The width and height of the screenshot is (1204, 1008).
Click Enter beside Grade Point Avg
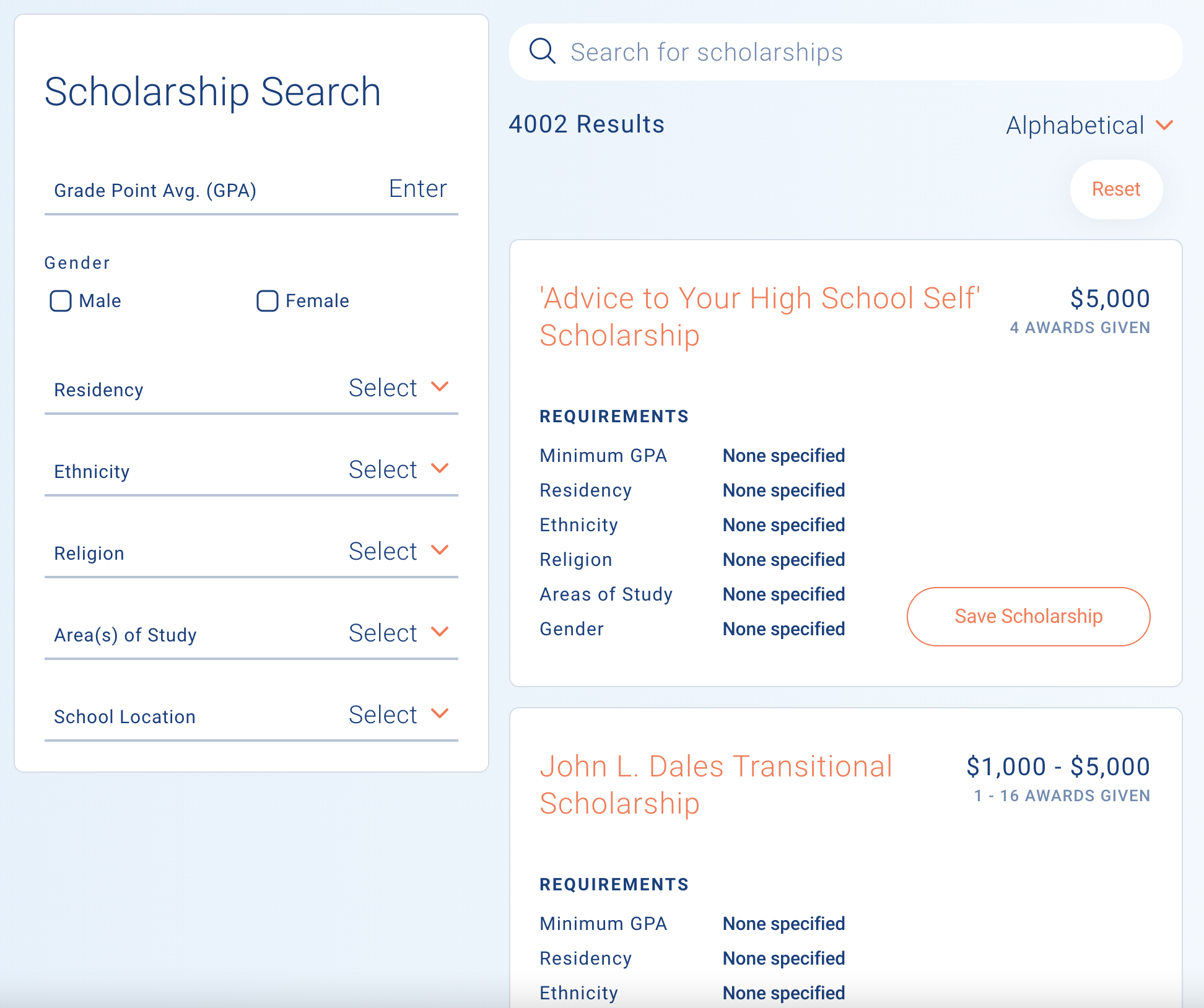pyautogui.click(x=417, y=189)
